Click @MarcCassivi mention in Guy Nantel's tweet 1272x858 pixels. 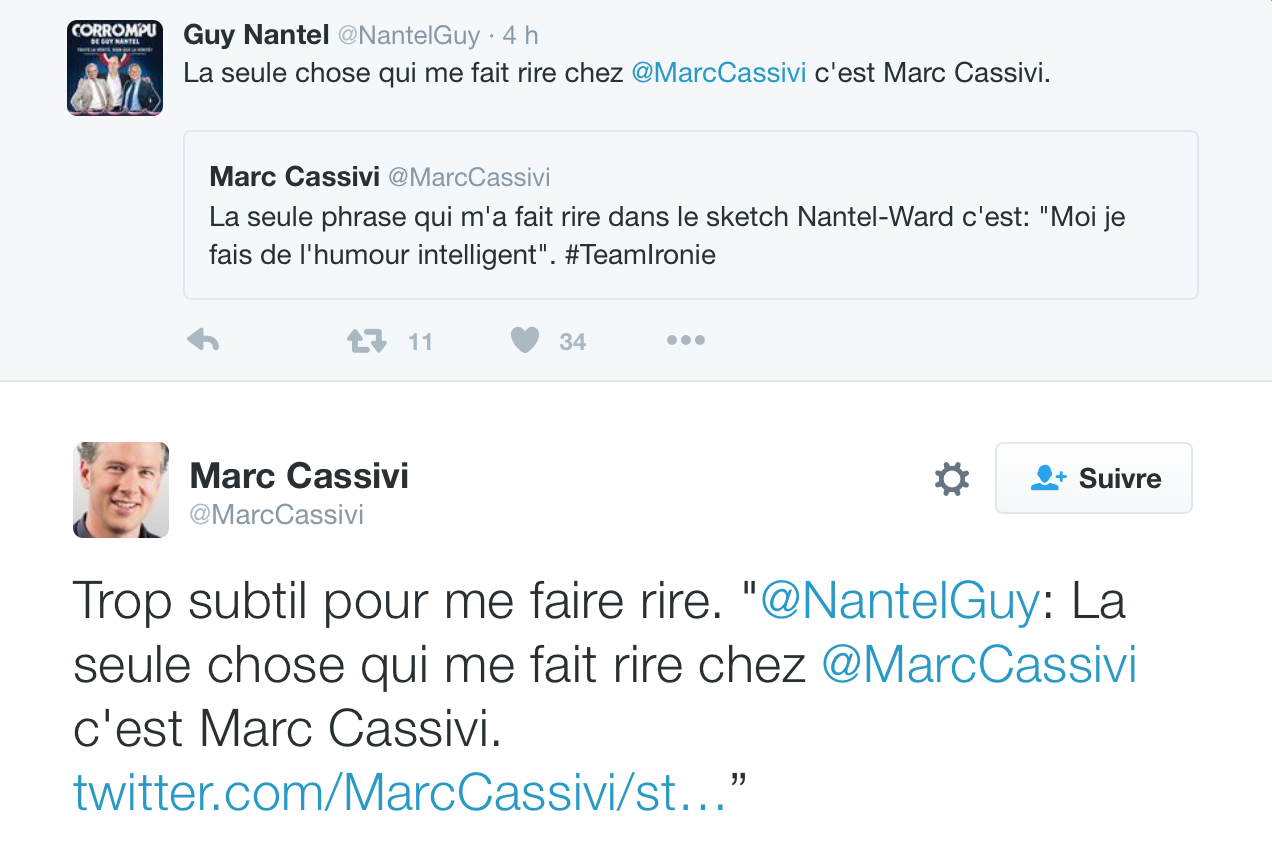coord(718,74)
